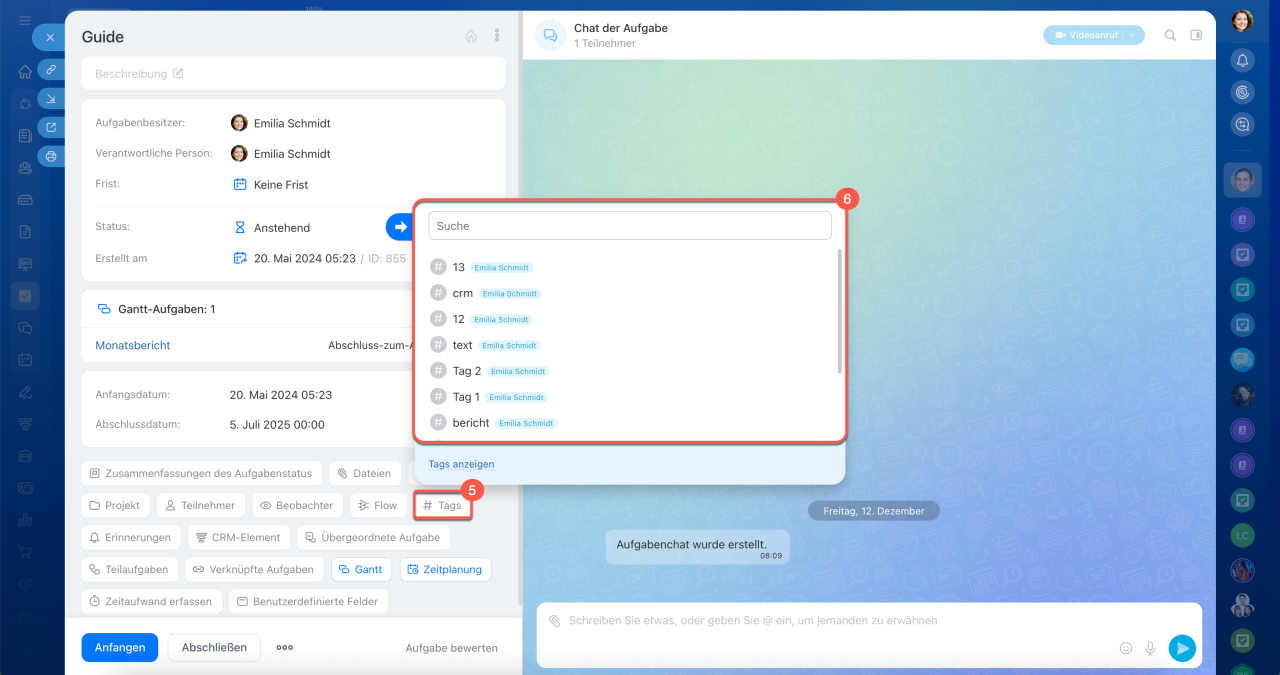Attach a file with paperclip in chat
Viewport: 1280px width, 675px height.
point(554,621)
